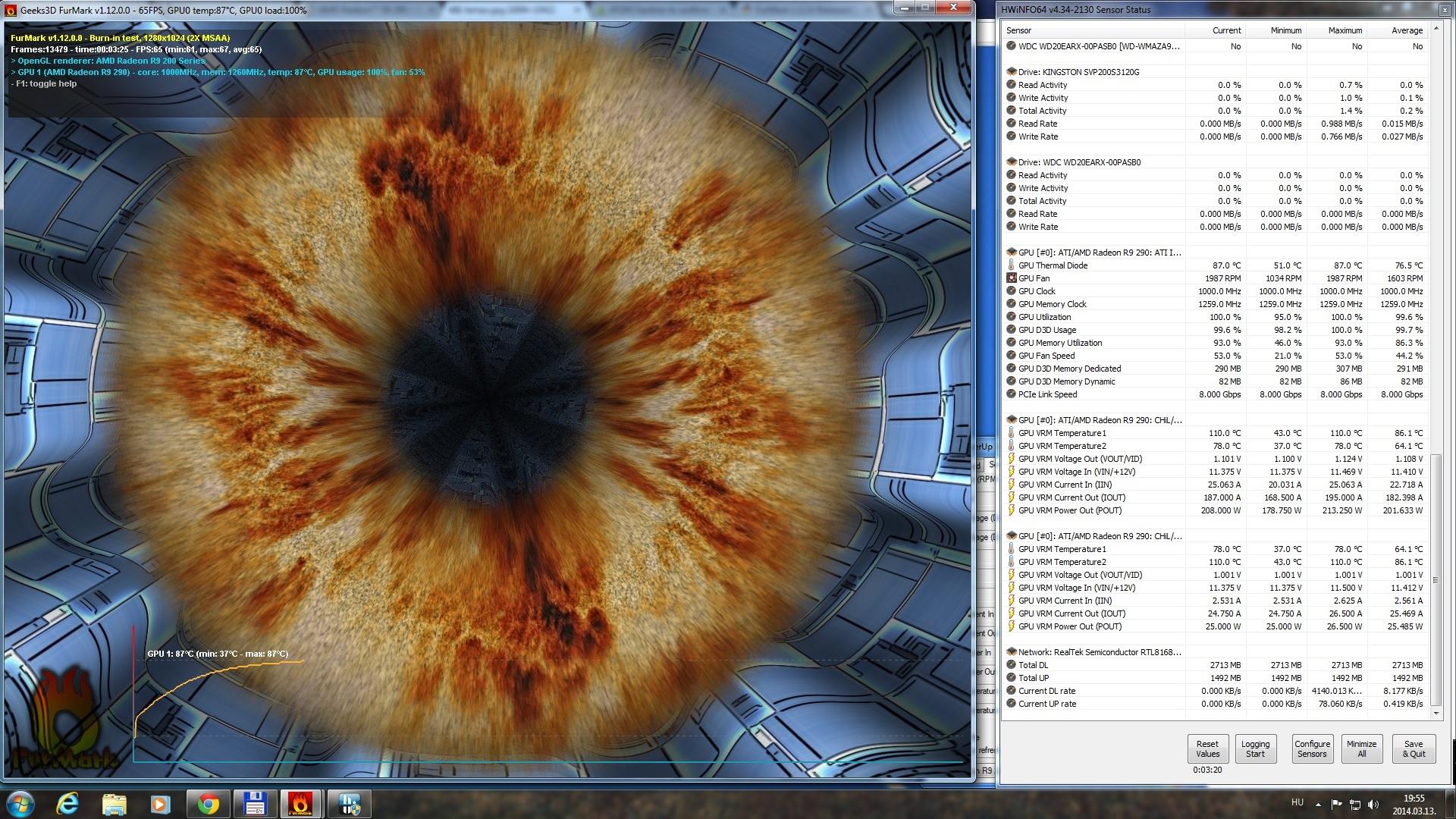Click the fan icon beside GPU Fan

1011,278
